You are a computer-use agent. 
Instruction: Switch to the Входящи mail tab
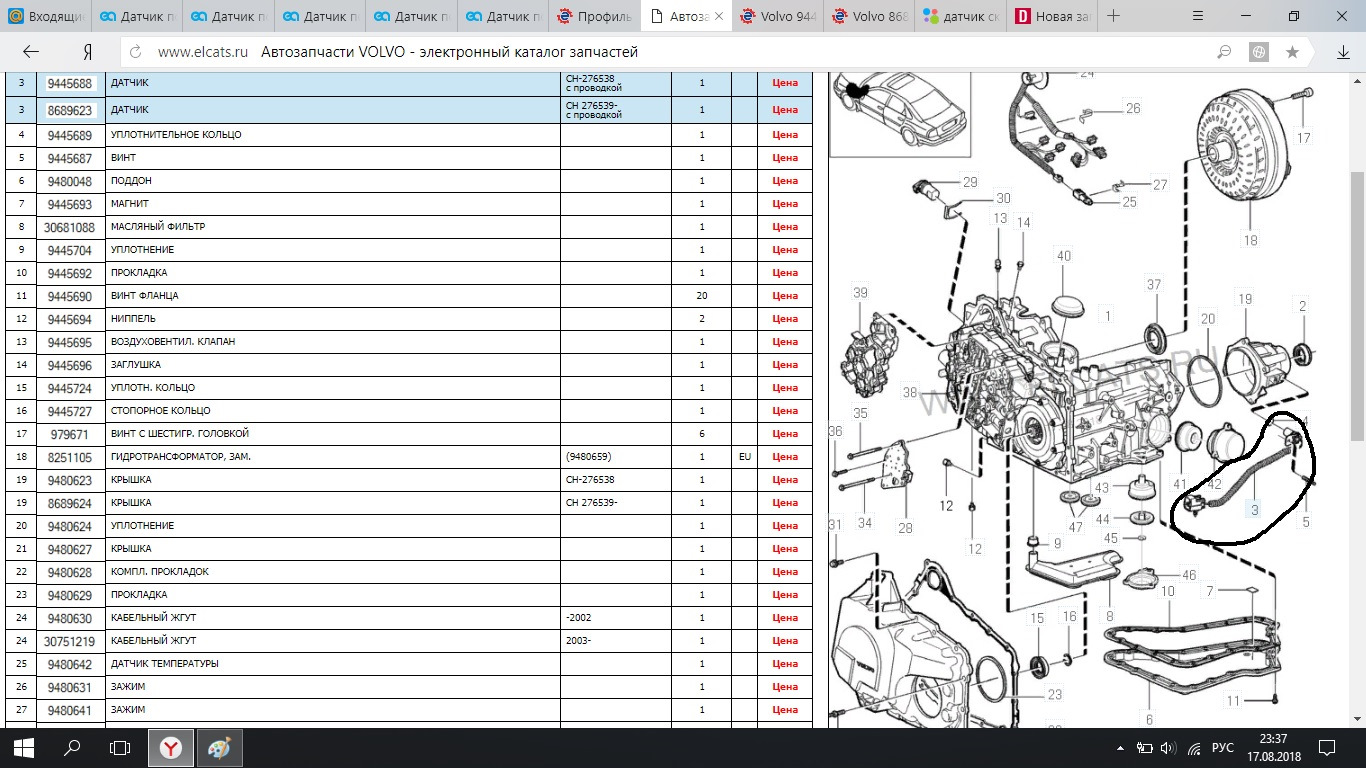click(45, 16)
